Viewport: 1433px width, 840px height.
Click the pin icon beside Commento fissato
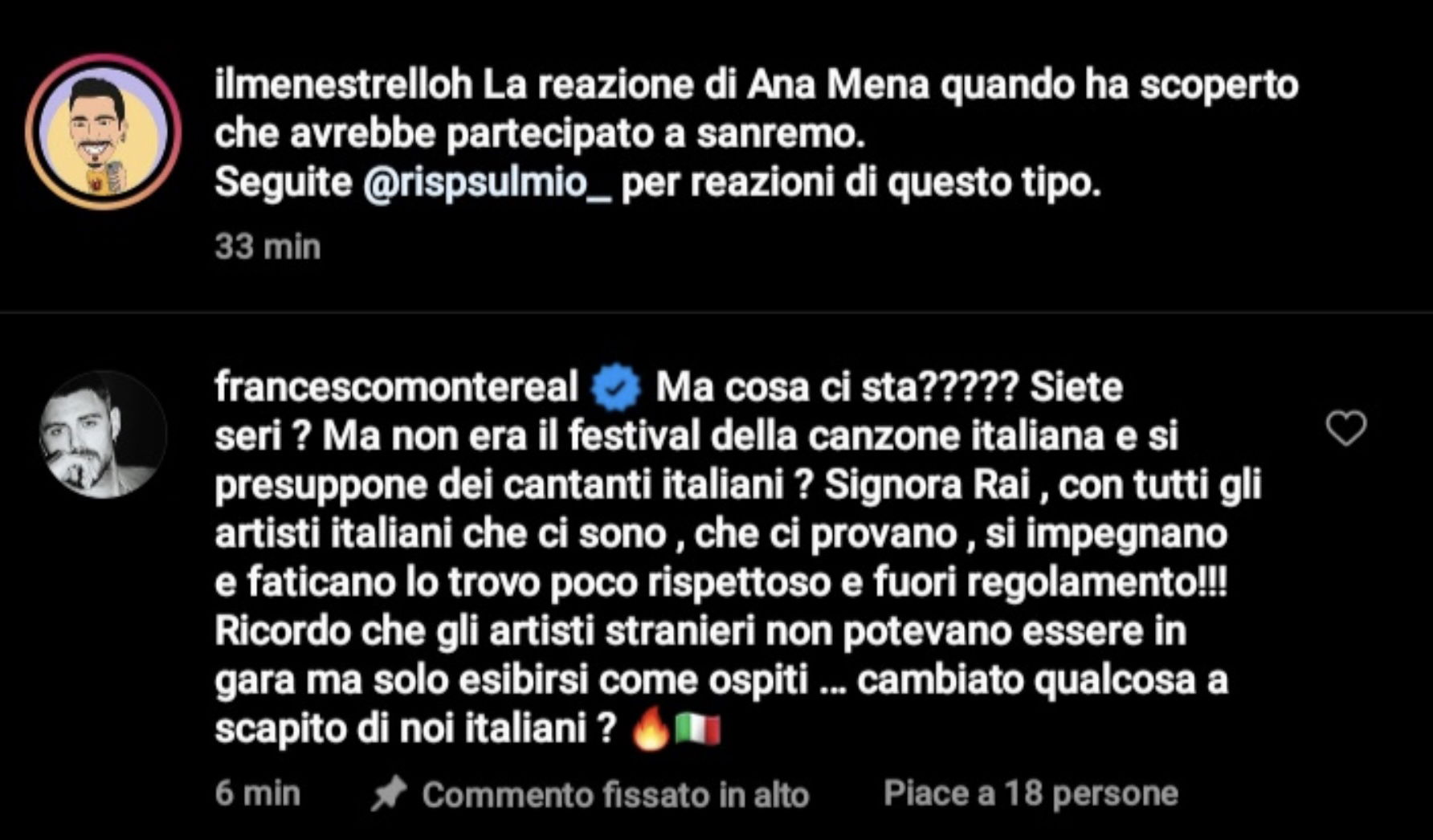(x=390, y=794)
